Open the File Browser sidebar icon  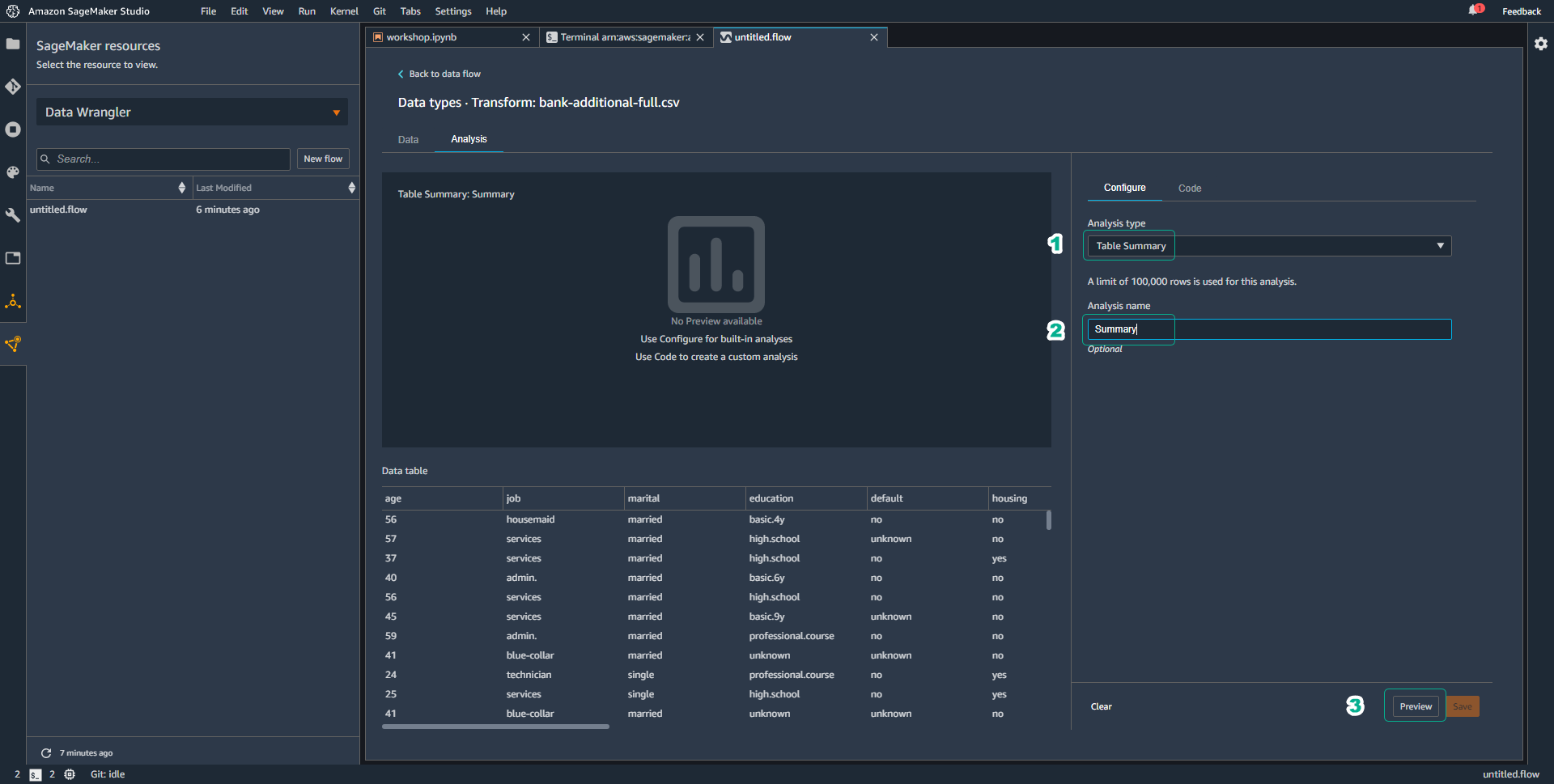pos(13,44)
